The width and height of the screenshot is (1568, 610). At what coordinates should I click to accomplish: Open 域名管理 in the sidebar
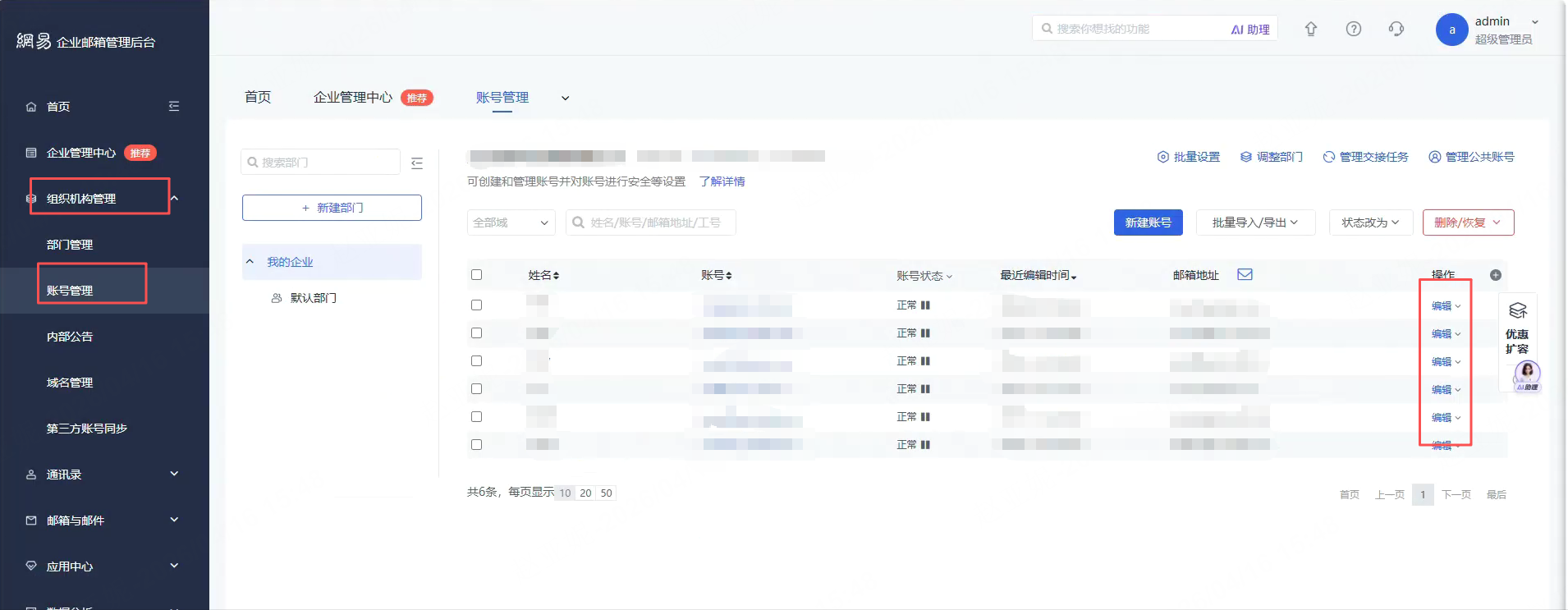coord(70,383)
